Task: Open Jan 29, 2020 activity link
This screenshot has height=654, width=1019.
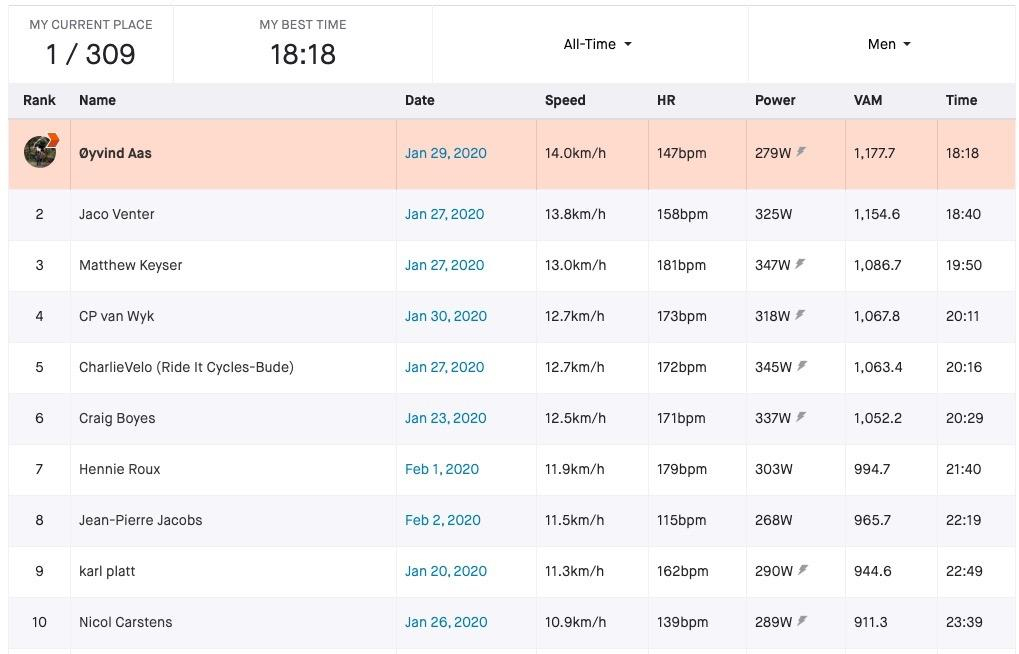Action: tap(445, 153)
